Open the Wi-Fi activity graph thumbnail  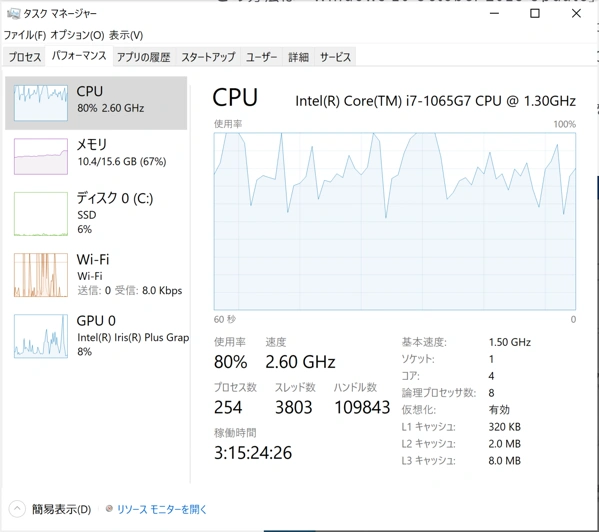(x=41, y=275)
